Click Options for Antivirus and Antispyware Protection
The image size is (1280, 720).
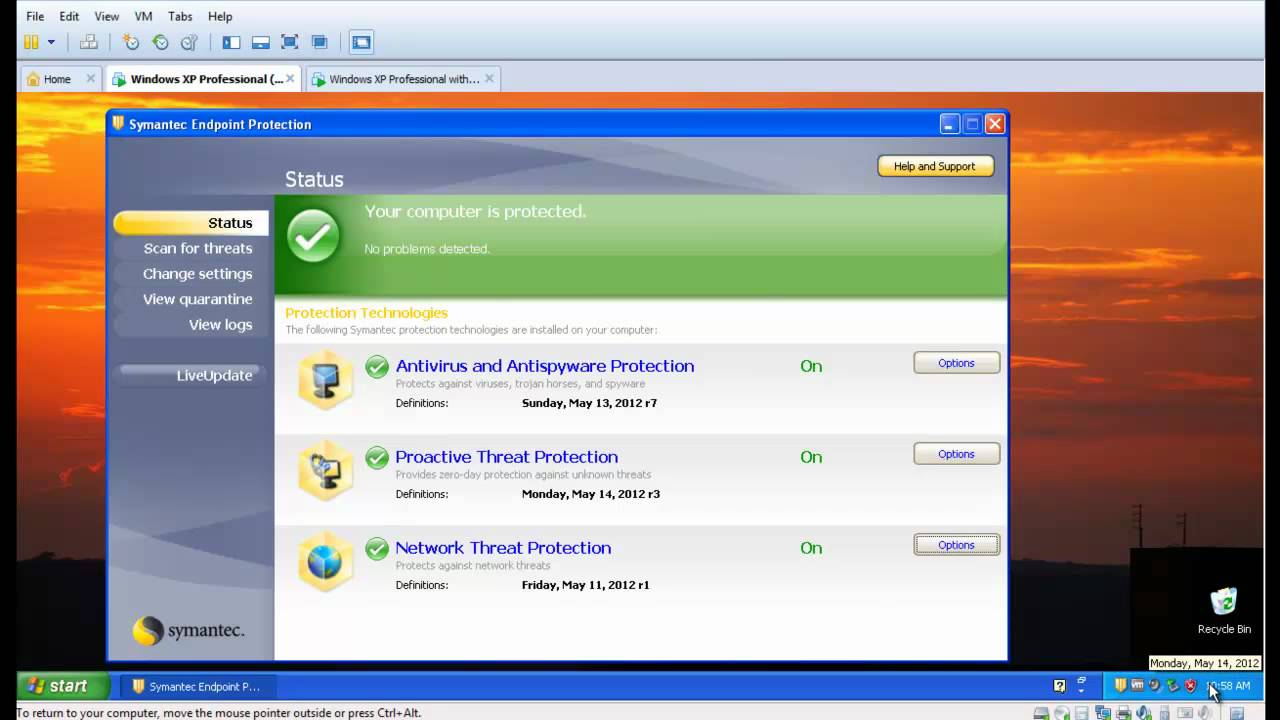coord(956,363)
